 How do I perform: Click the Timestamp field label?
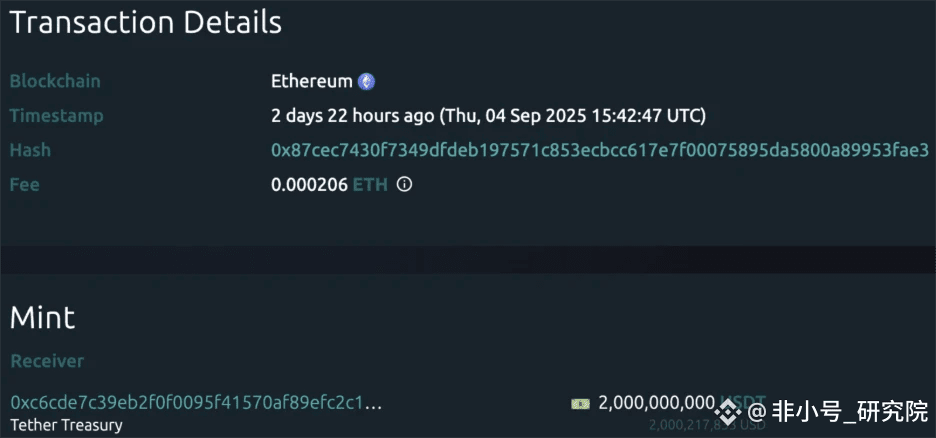coord(56,116)
